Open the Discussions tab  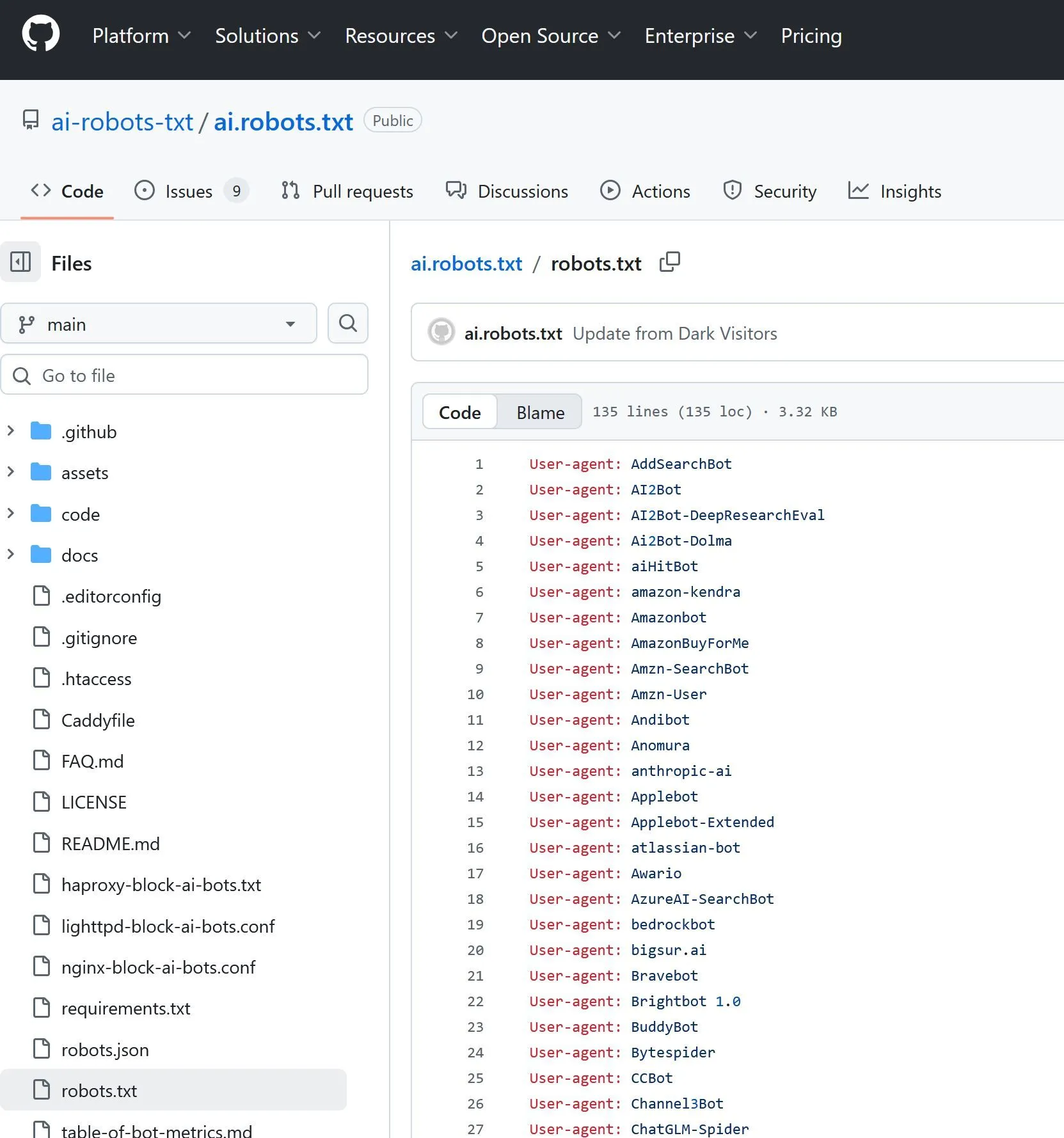[x=507, y=191]
